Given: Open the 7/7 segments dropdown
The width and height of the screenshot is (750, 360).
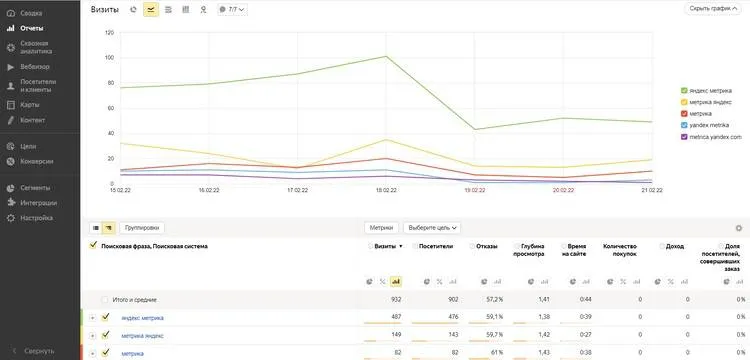Looking at the screenshot, I should coord(232,9).
